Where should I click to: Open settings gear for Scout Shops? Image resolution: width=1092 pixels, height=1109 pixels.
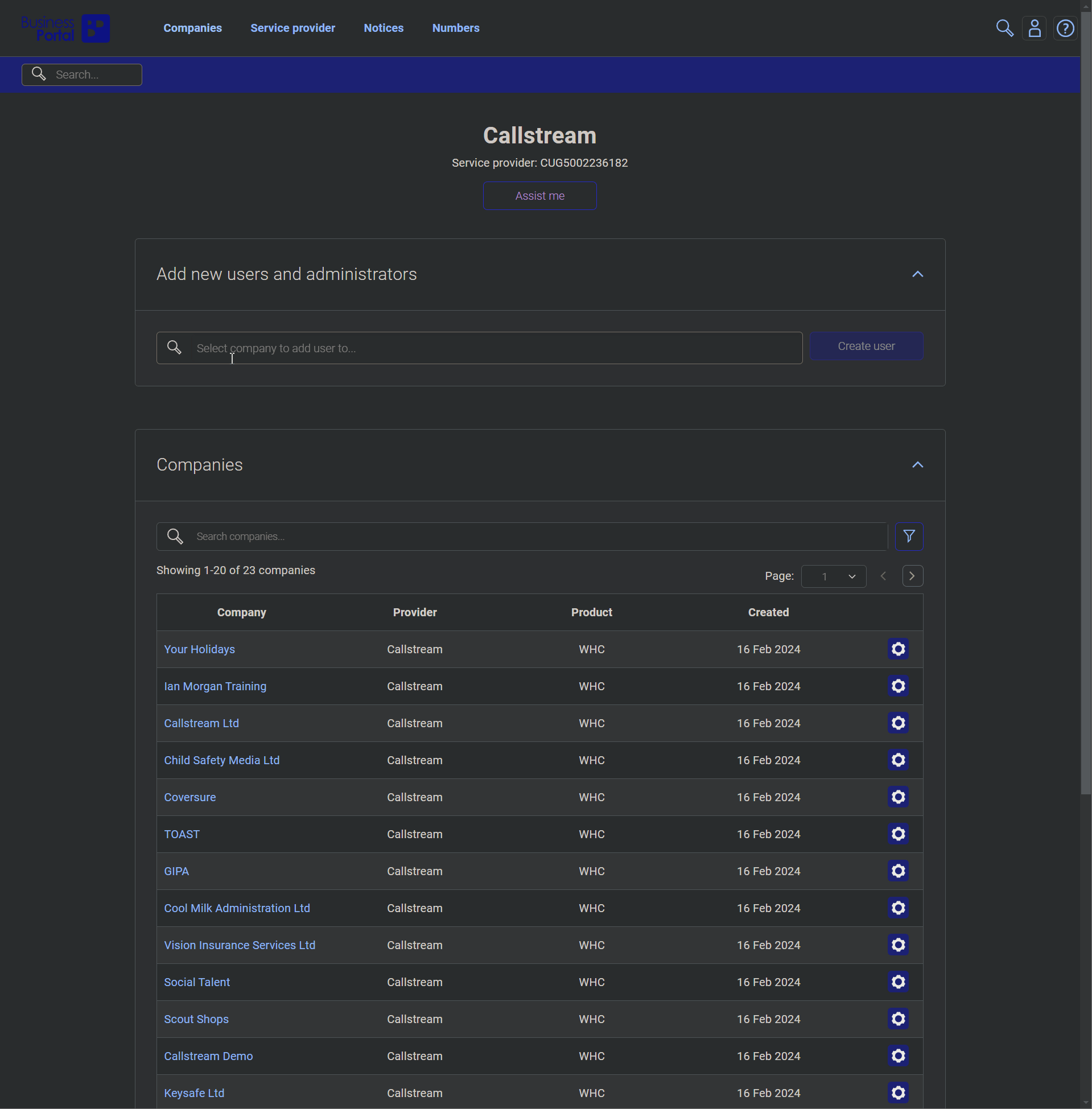[898, 1019]
